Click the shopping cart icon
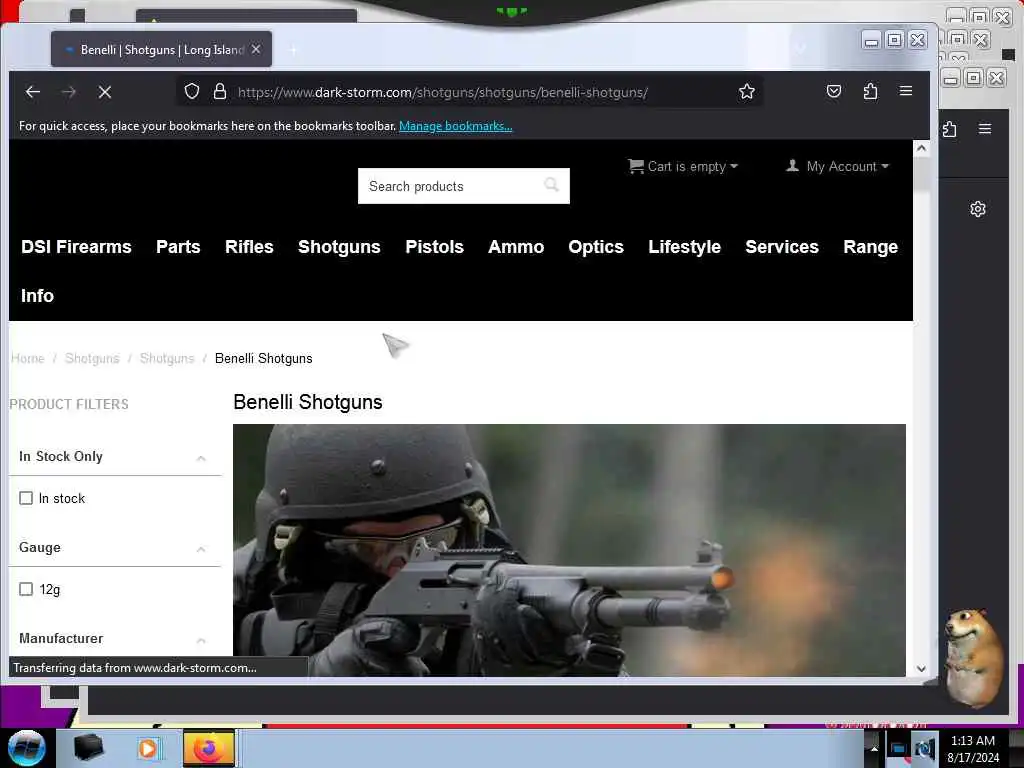 coord(635,166)
